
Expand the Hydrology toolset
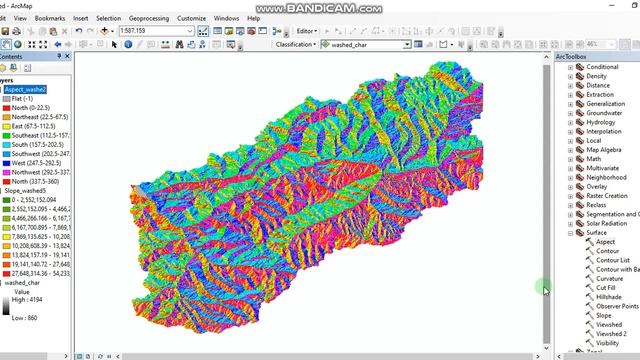[571, 122]
